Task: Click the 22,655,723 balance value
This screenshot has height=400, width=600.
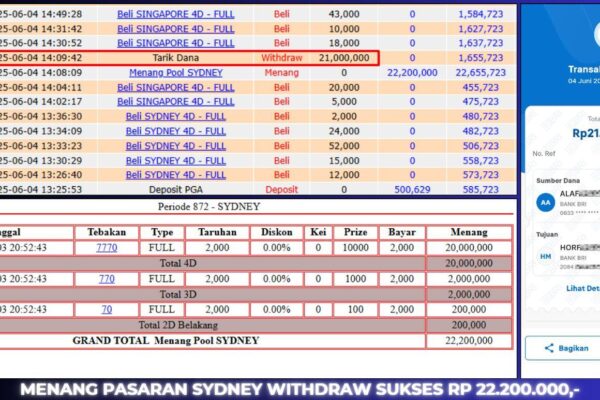Action: 481,72
